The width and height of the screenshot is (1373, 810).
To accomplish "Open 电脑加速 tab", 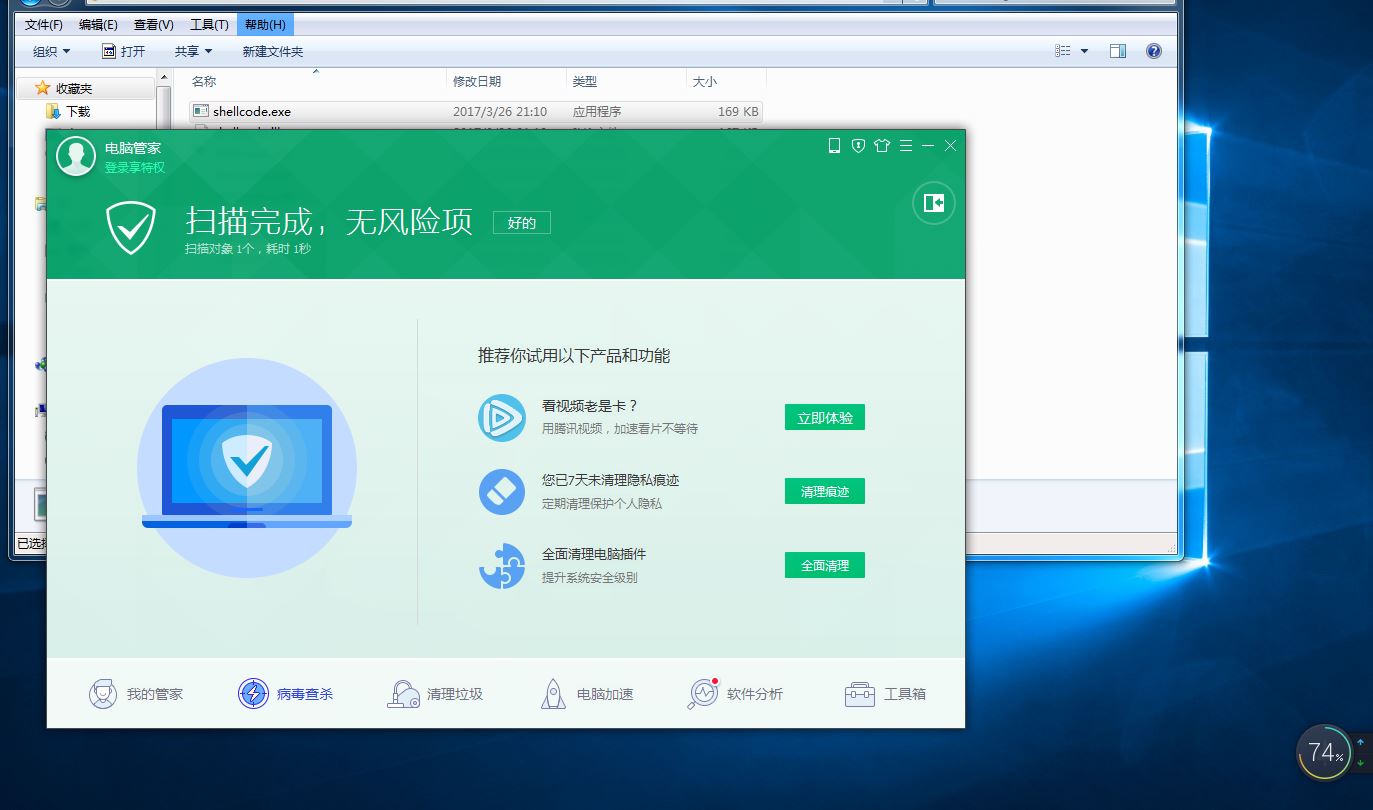I will (586, 694).
